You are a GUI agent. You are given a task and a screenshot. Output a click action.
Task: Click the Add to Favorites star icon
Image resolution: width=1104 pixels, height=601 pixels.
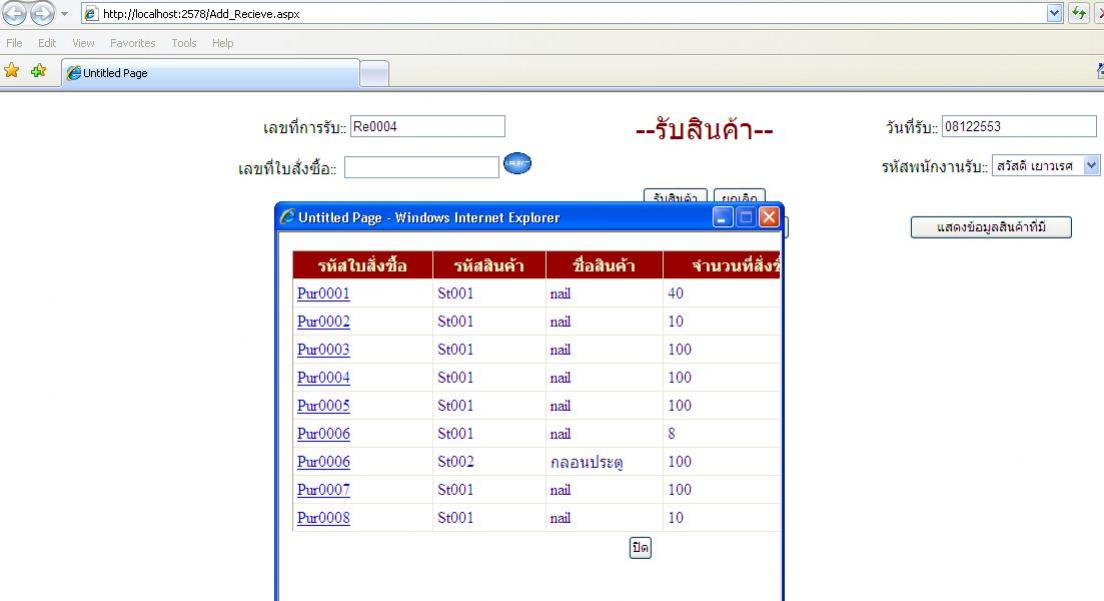click(x=39, y=70)
